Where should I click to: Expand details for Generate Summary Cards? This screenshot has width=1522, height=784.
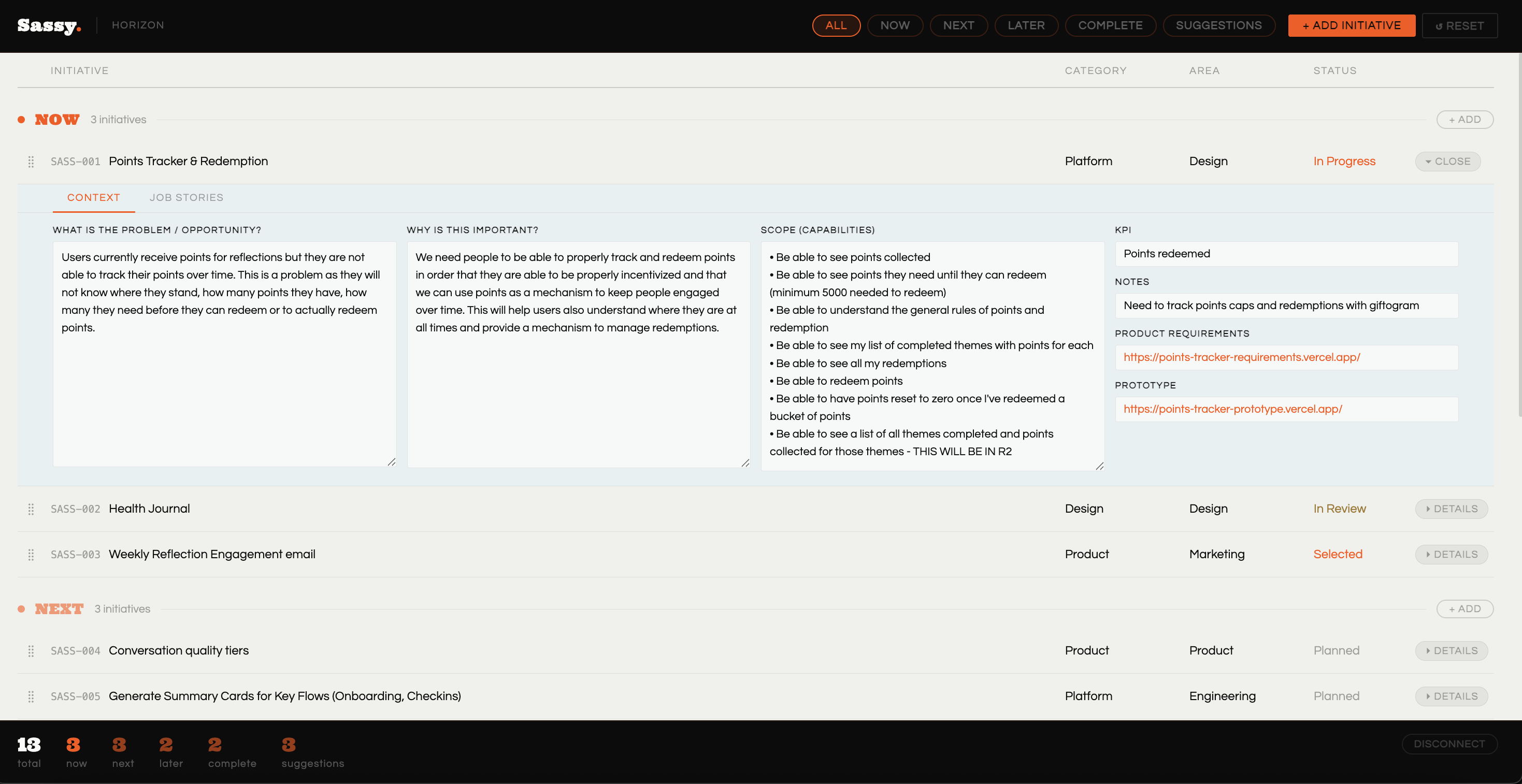pos(1451,696)
